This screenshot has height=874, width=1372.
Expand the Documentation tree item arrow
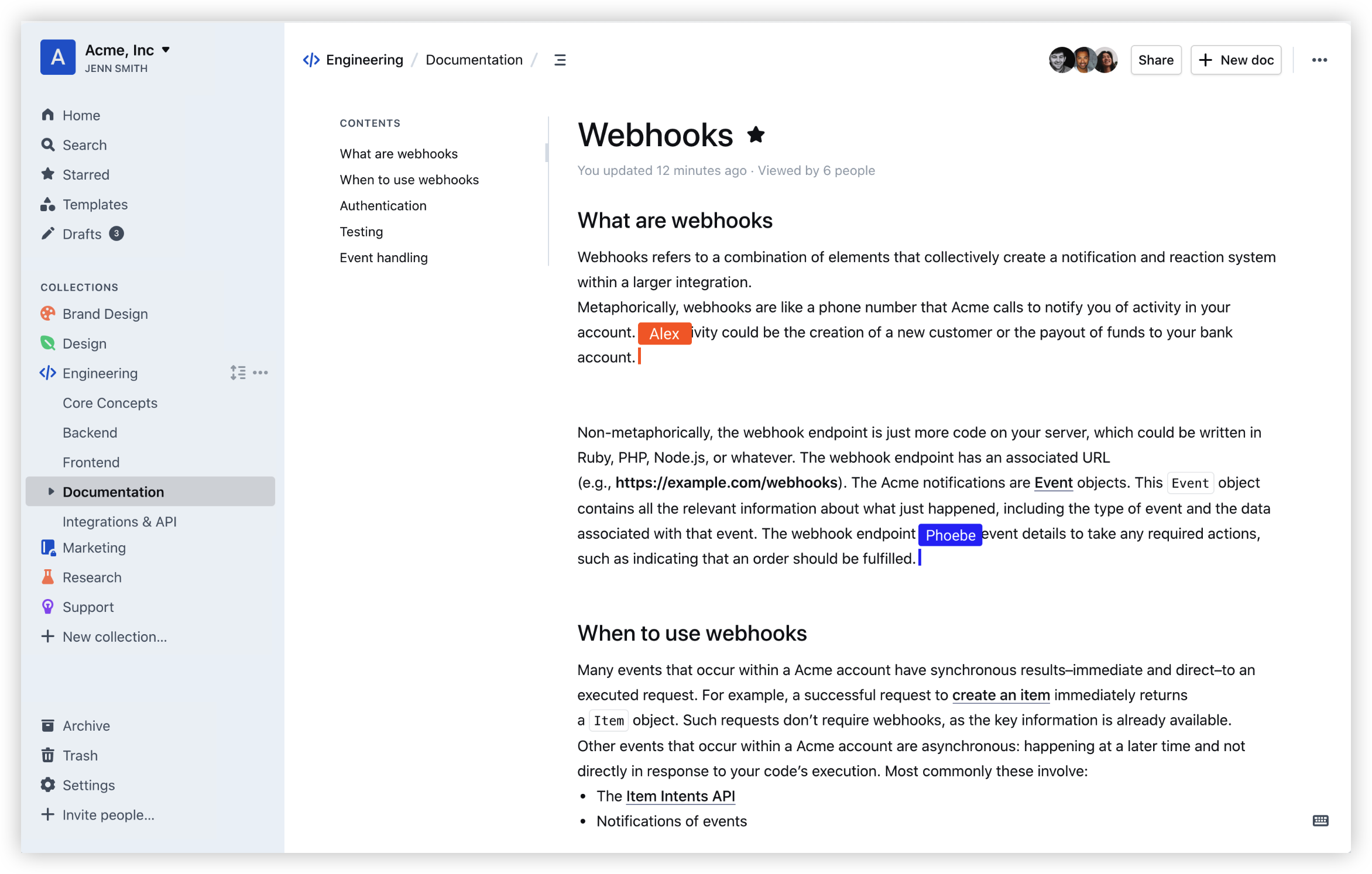(51, 491)
